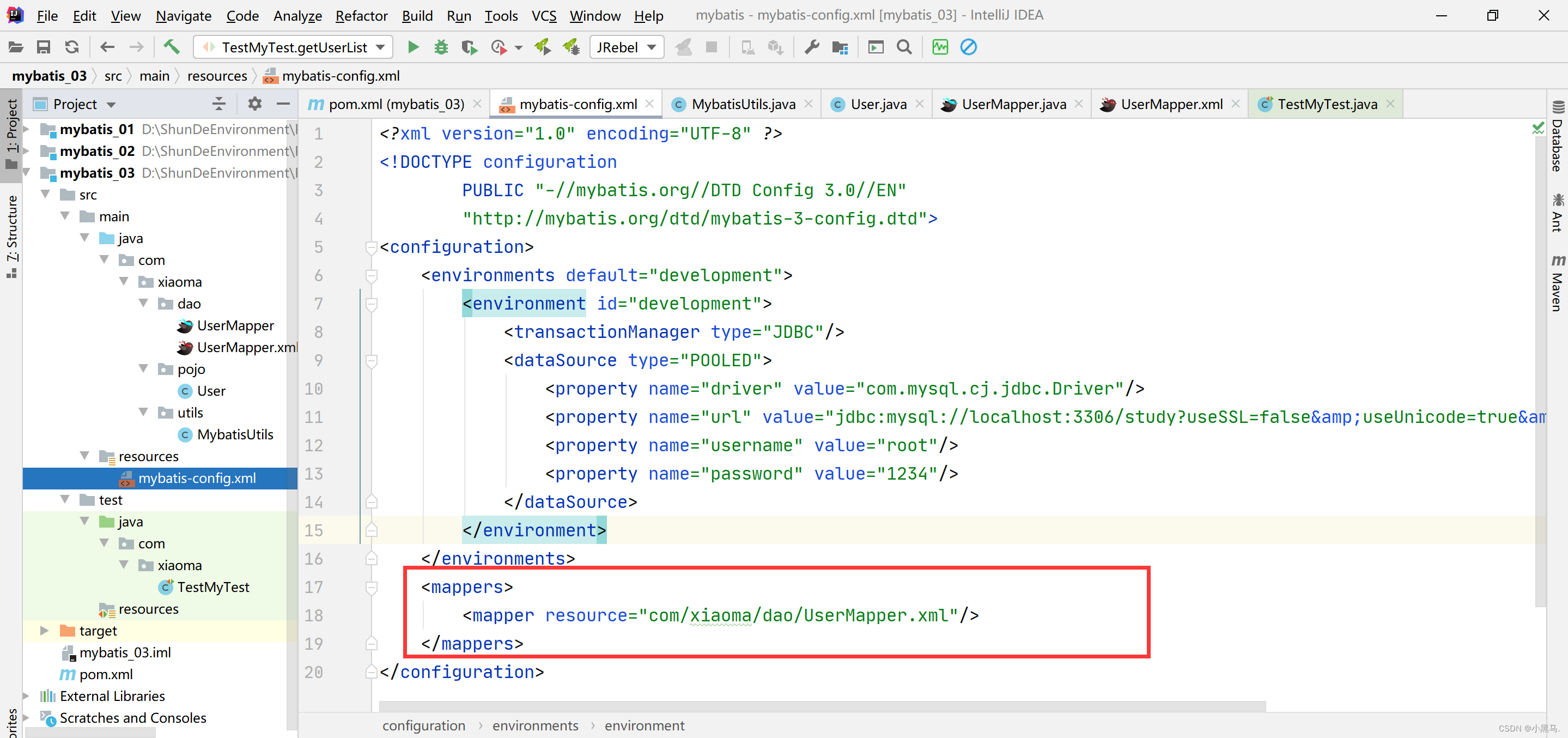Screen dimensions: 1568x738
Task: Open Project Structure folder icon
Action: pyautogui.click(x=841, y=47)
